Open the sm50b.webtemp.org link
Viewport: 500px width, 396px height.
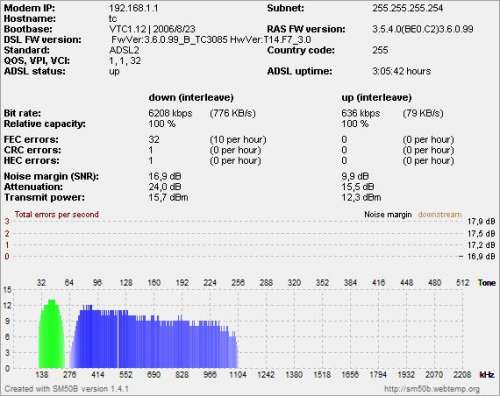pos(432,389)
